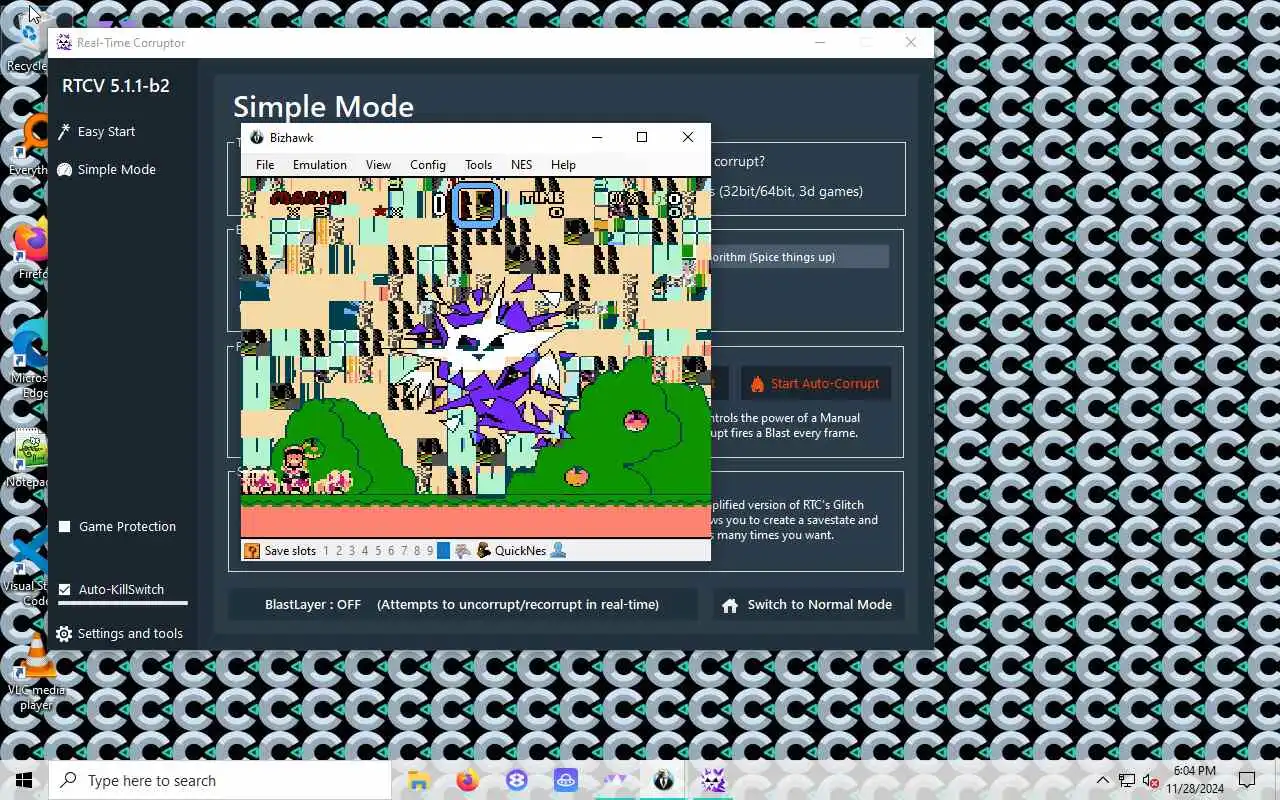This screenshot has height=800, width=1280.
Task: Click the gray status icon before QuickNes
Action: pos(463,550)
